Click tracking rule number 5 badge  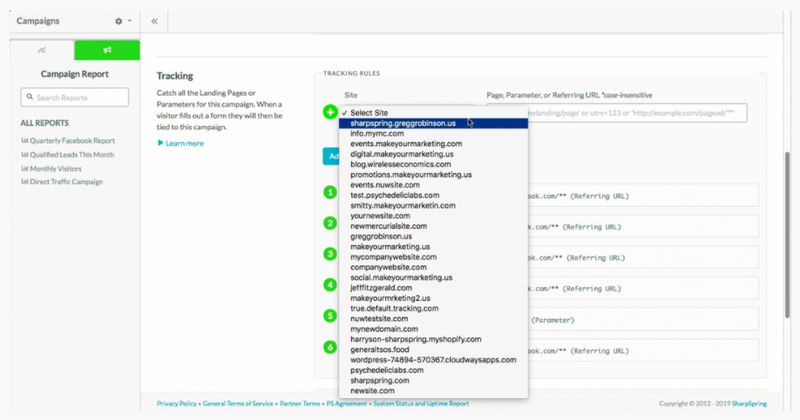click(330, 316)
